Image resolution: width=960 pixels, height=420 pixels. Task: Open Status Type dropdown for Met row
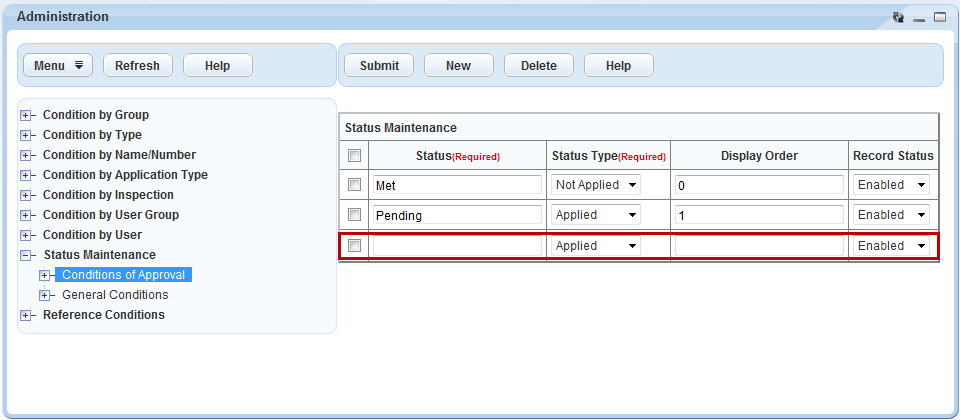[x=596, y=185]
